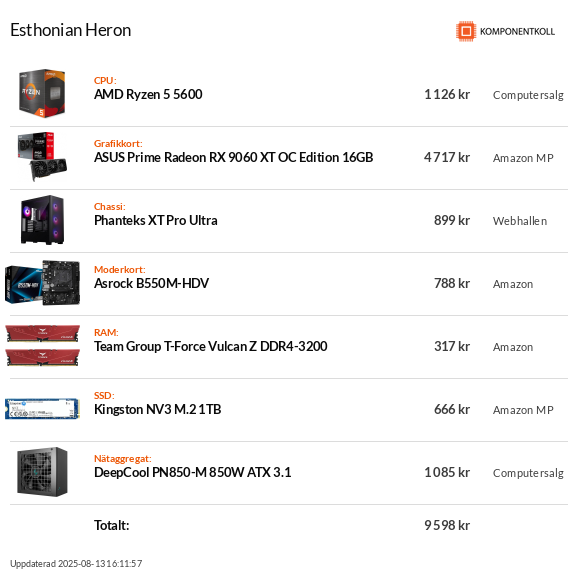The height and width of the screenshot is (577, 577).
Task: Click the 4 717 kr graphics card price
Action: pos(447,157)
